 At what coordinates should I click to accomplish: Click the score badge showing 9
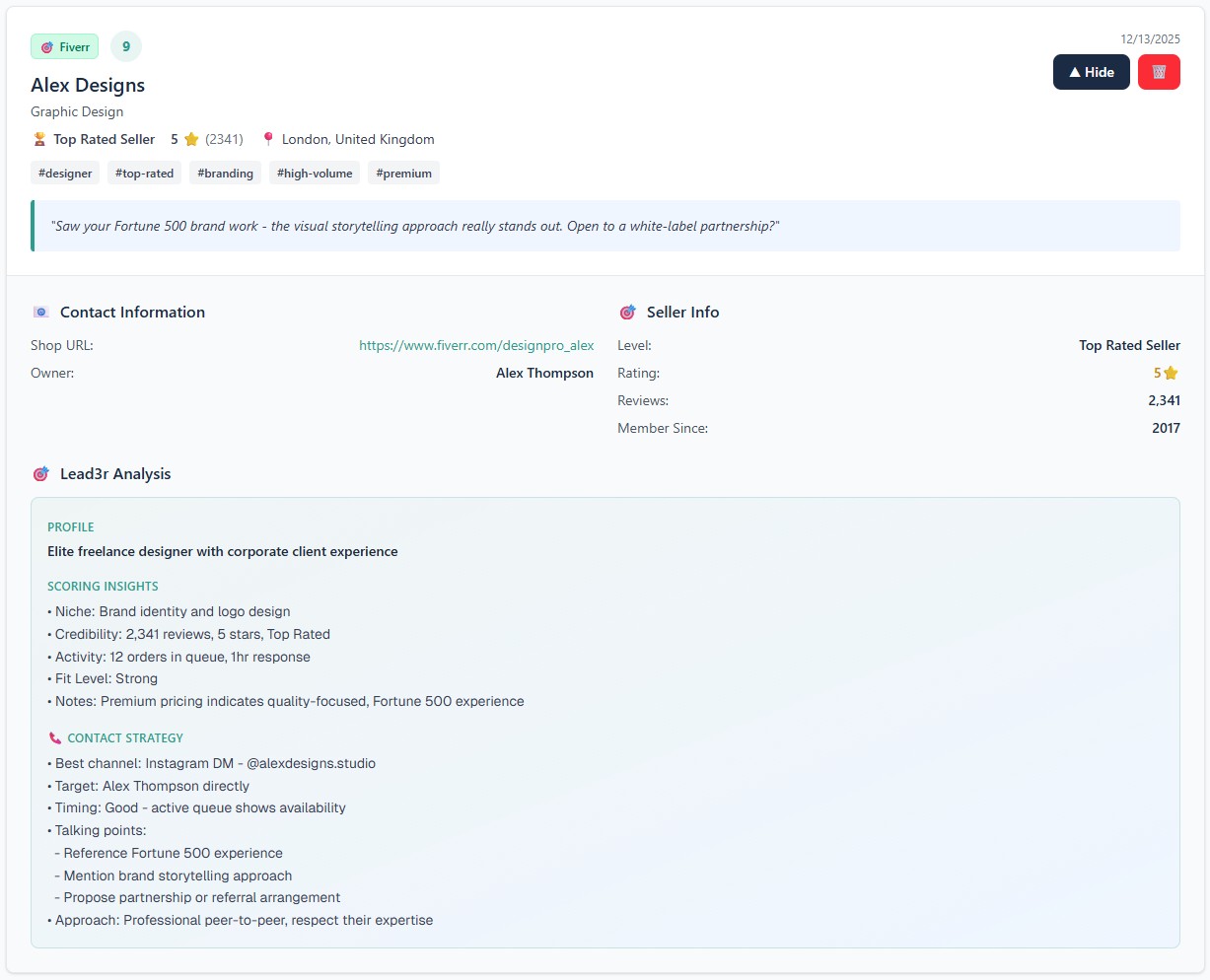126,46
